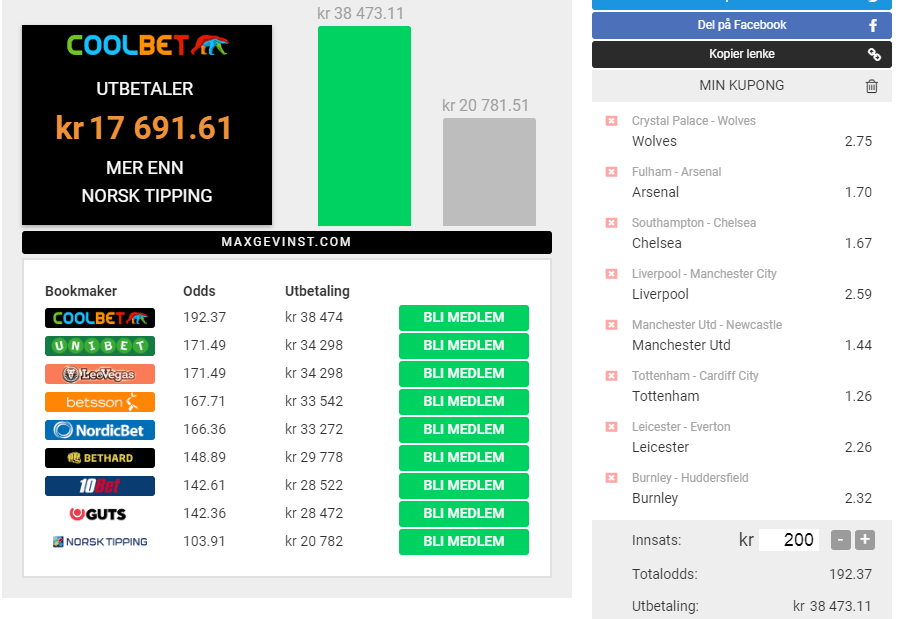909x619 pixels.
Task: Remove Liverpool - Manchester City bet
Action: point(611,274)
